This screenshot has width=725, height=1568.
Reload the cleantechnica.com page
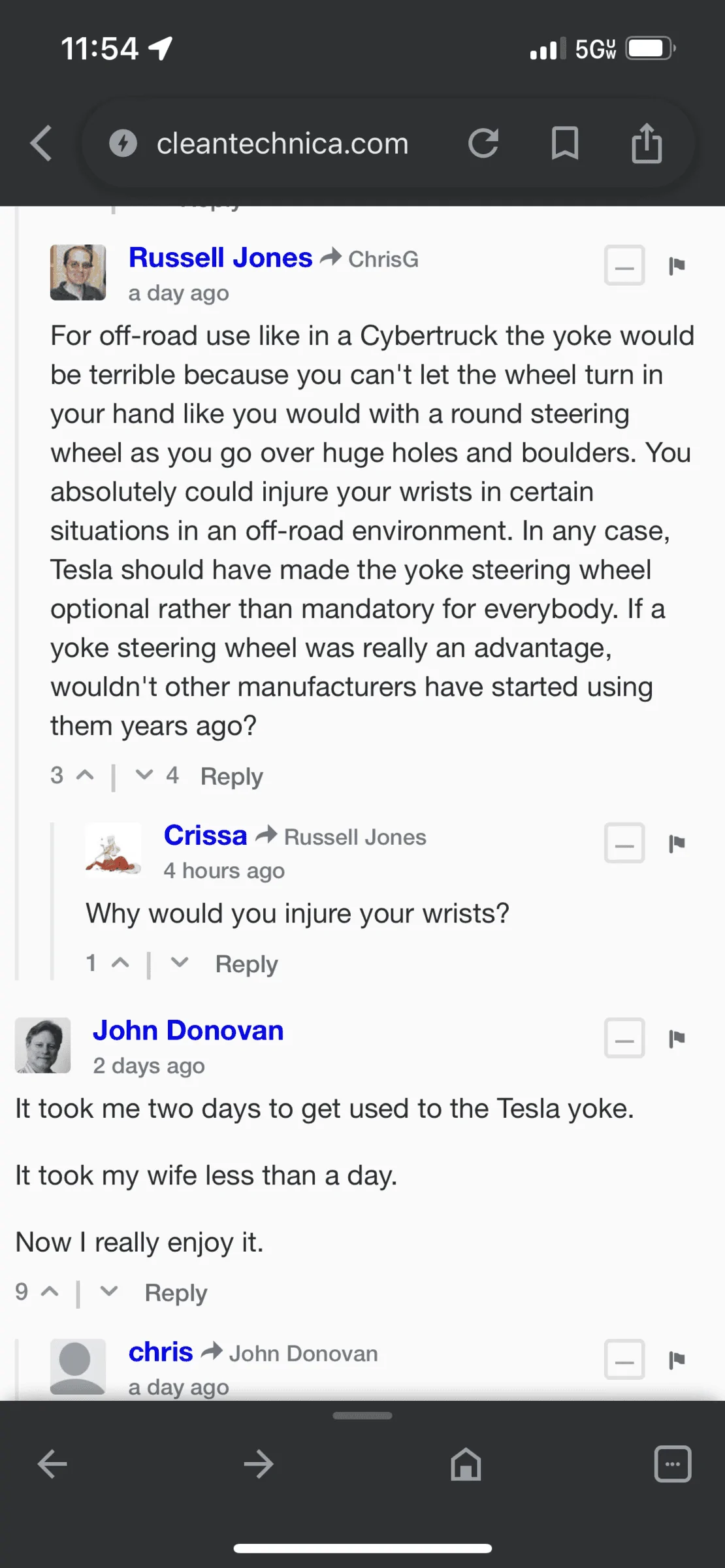click(x=484, y=143)
